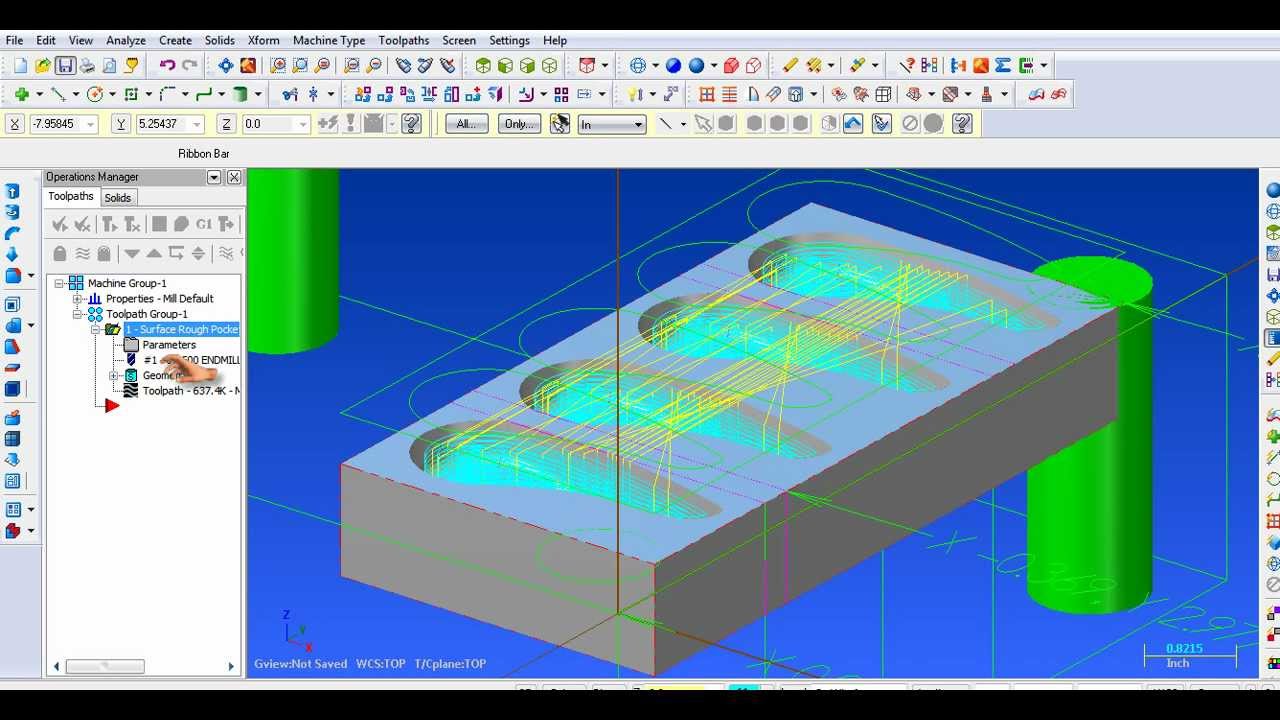
Task: Click the All... selection button
Action: coord(467,124)
